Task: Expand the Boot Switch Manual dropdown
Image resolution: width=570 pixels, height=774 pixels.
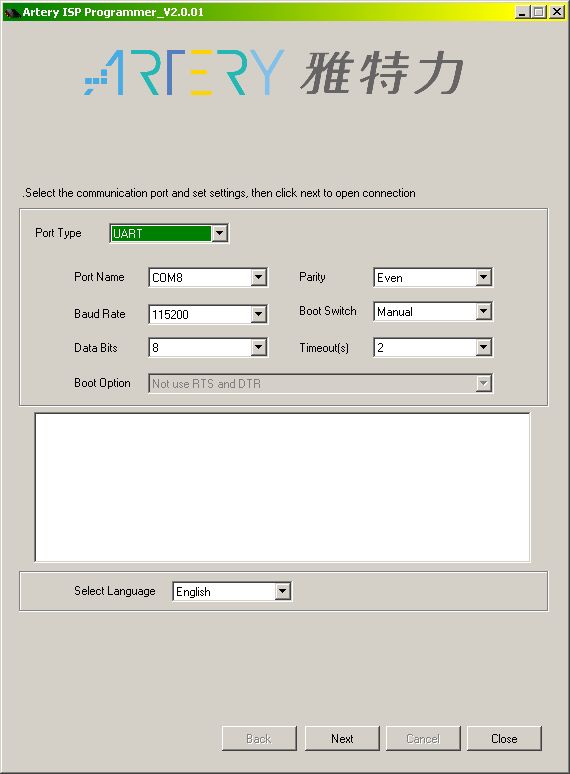Action: click(x=484, y=311)
